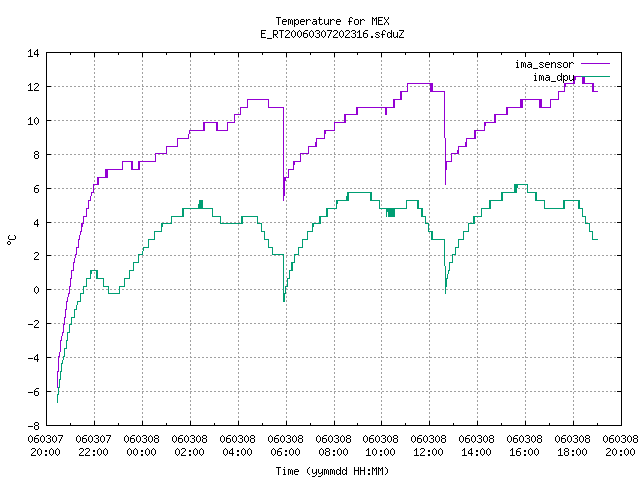Select y-axis tick value '2'
This screenshot has height=480, width=640.
(x=36, y=256)
